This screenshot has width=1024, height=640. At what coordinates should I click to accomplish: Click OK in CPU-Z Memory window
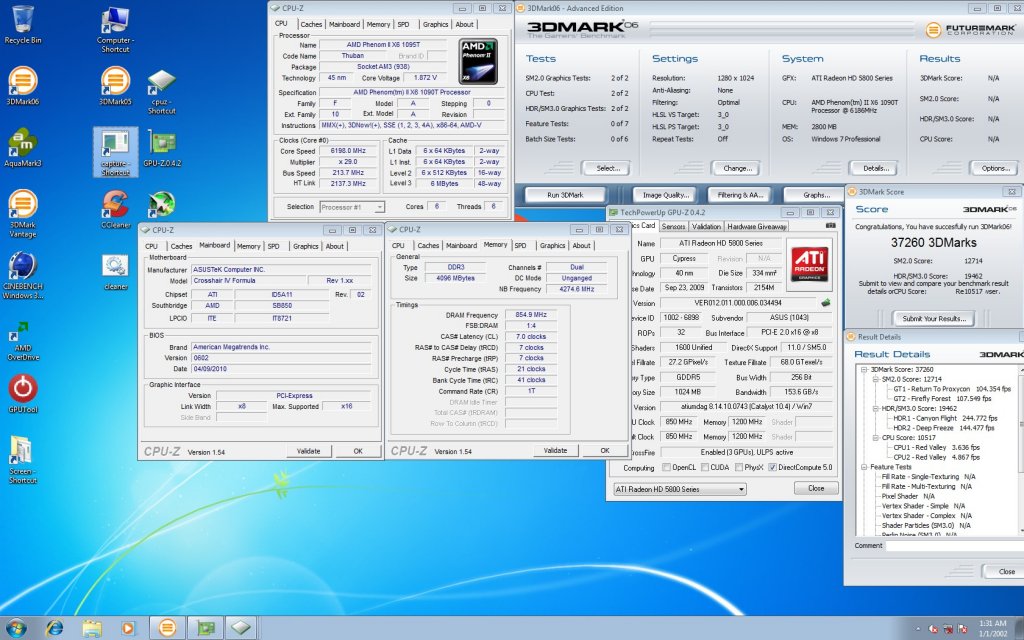(605, 451)
